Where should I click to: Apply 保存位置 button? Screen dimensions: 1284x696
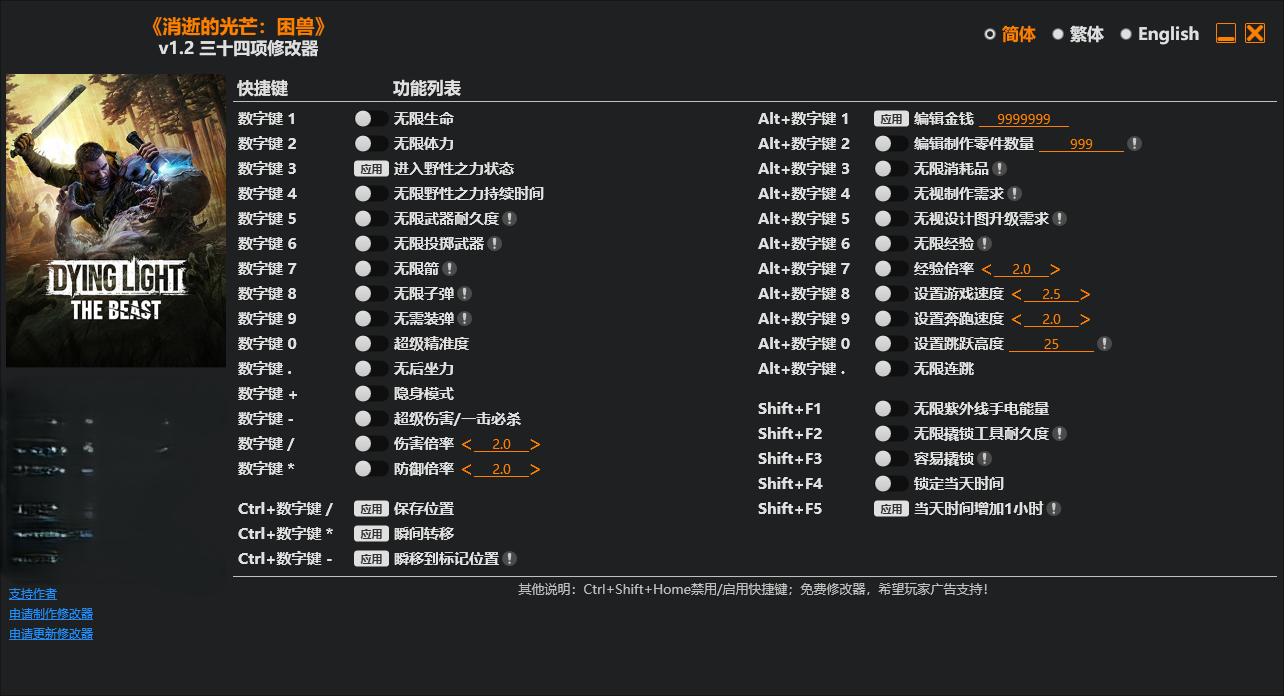[x=371, y=509]
